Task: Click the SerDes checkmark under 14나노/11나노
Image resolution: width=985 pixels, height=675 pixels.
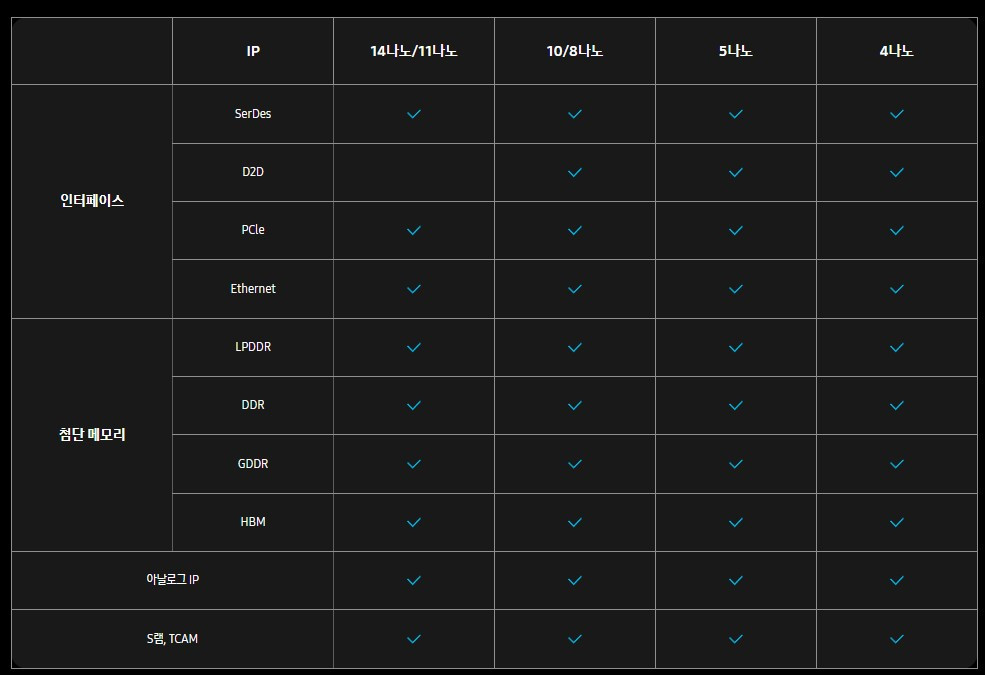Action: pyautogui.click(x=414, y=114)
